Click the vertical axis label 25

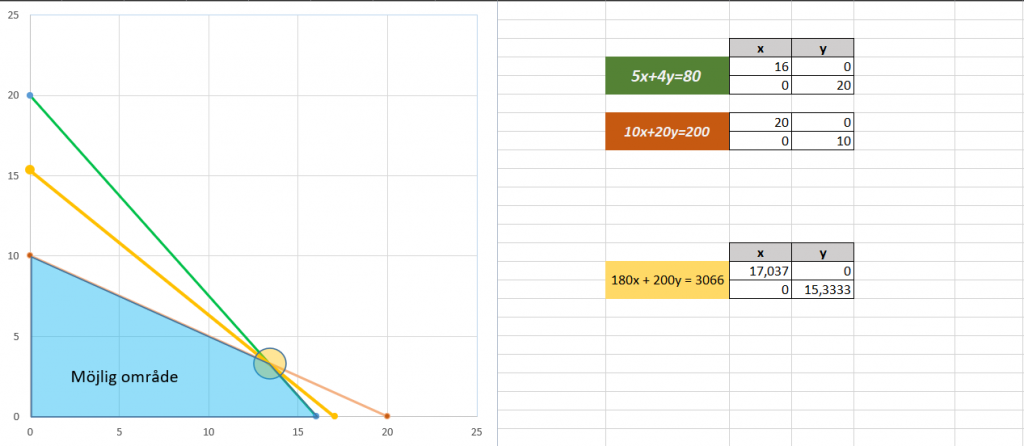click(13, 16)
